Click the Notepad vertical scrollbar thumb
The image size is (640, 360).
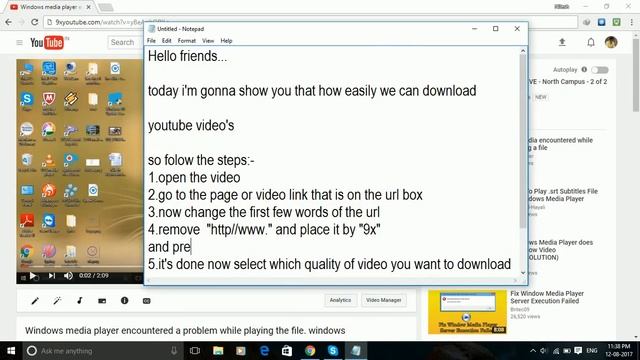pyautogui.click(x=523, y=141)
